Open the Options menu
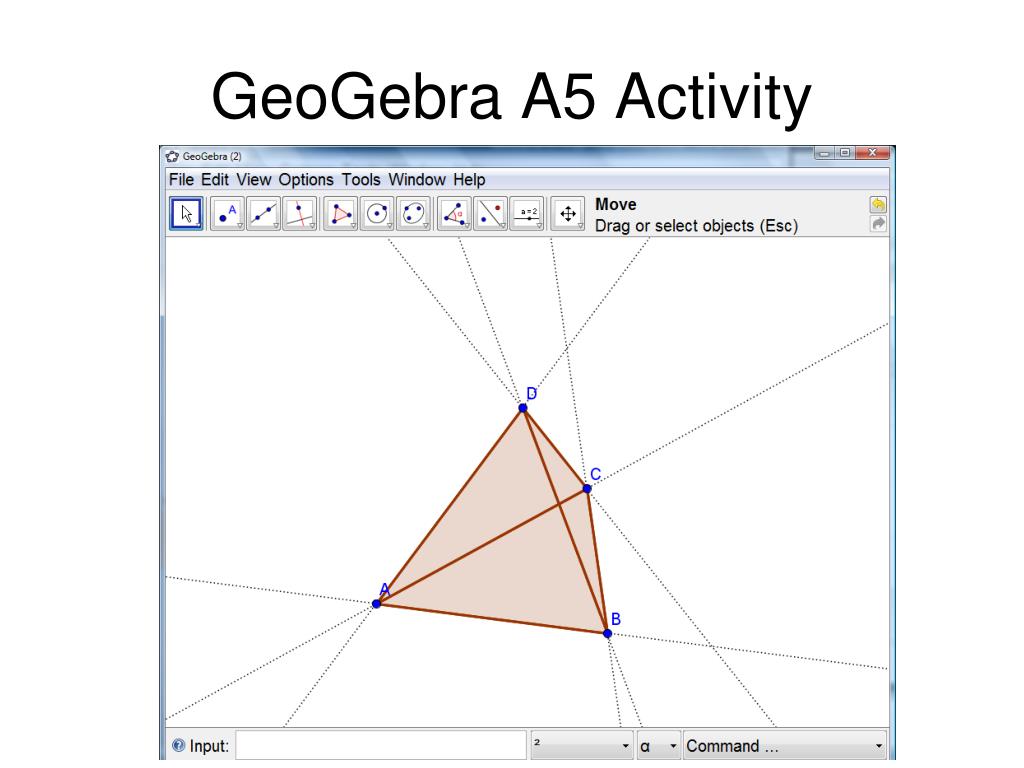Viewport: 1024px width, 768px height. pos(306,180)
